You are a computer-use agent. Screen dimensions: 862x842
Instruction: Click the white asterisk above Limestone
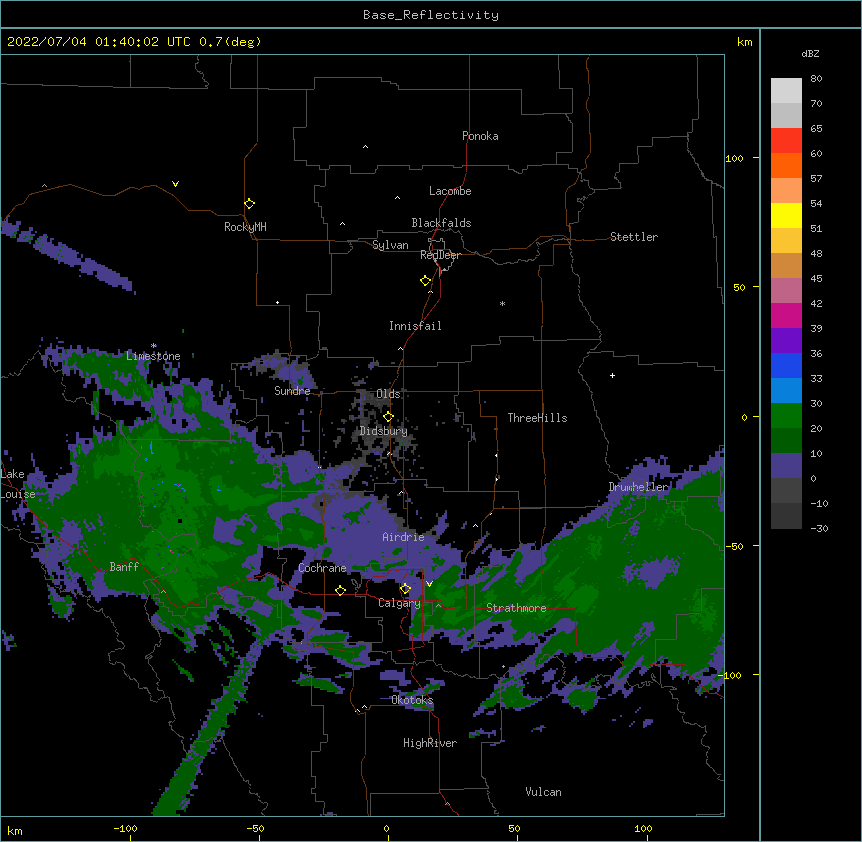153,346
